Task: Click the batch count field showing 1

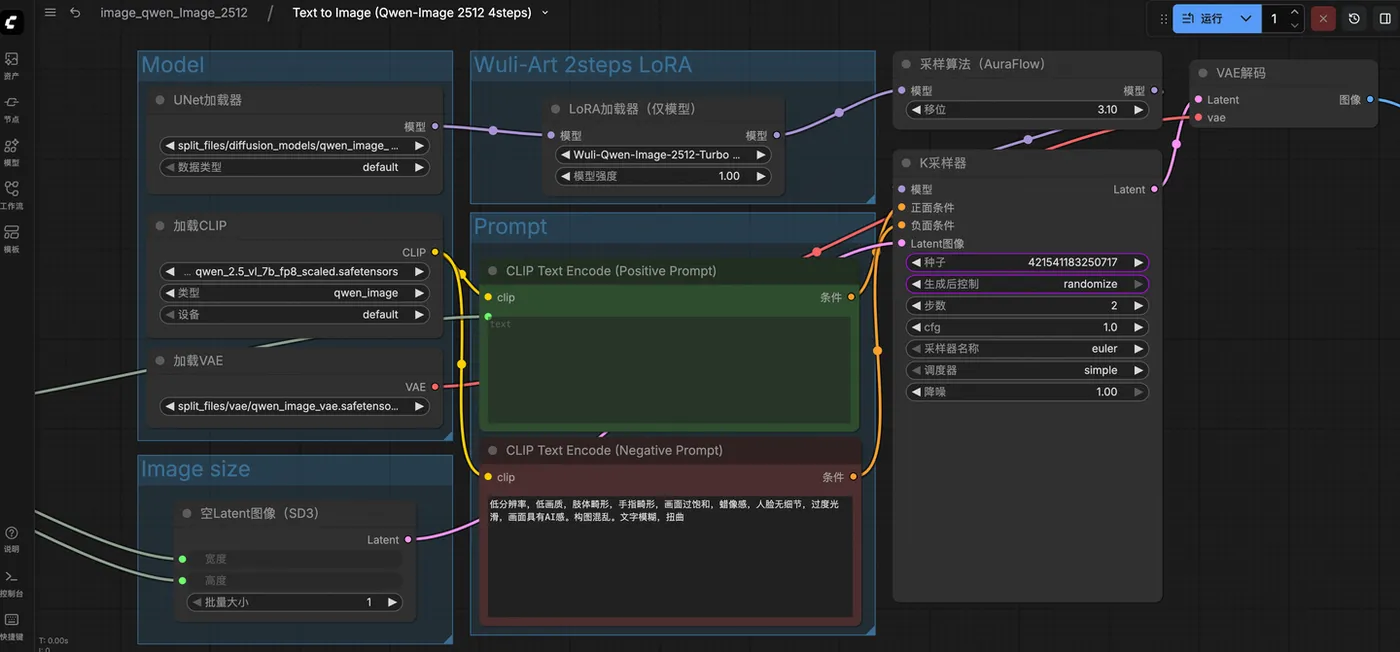Action: pos(1274,18)
